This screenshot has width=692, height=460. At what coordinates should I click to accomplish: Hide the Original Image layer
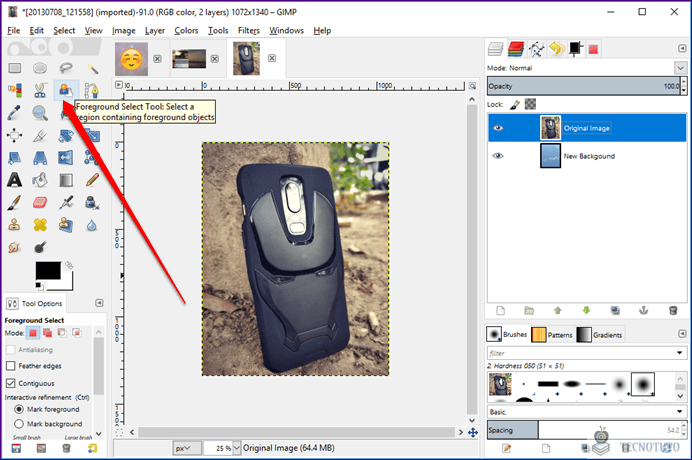[498, 128]
